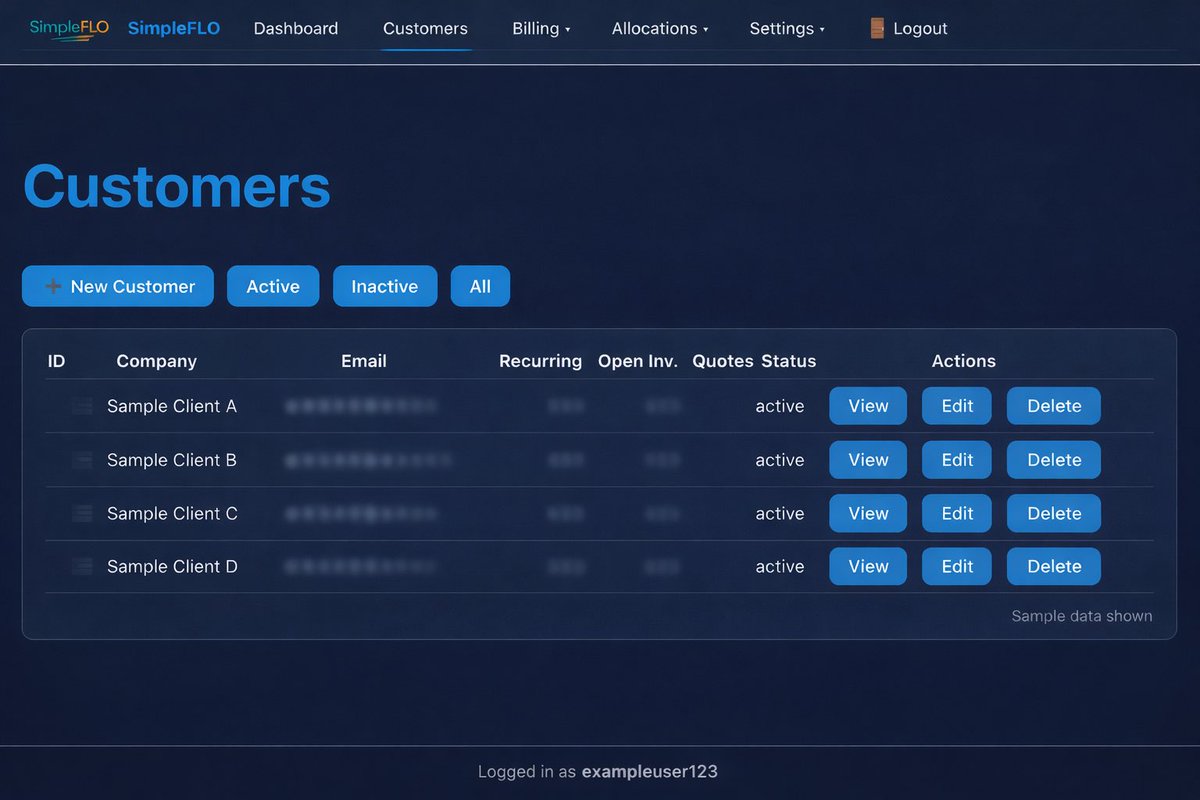Click the "Open Inv." column header
Image resolution: width=1200 pixels, height=800 pixels.
coord(638,361)
